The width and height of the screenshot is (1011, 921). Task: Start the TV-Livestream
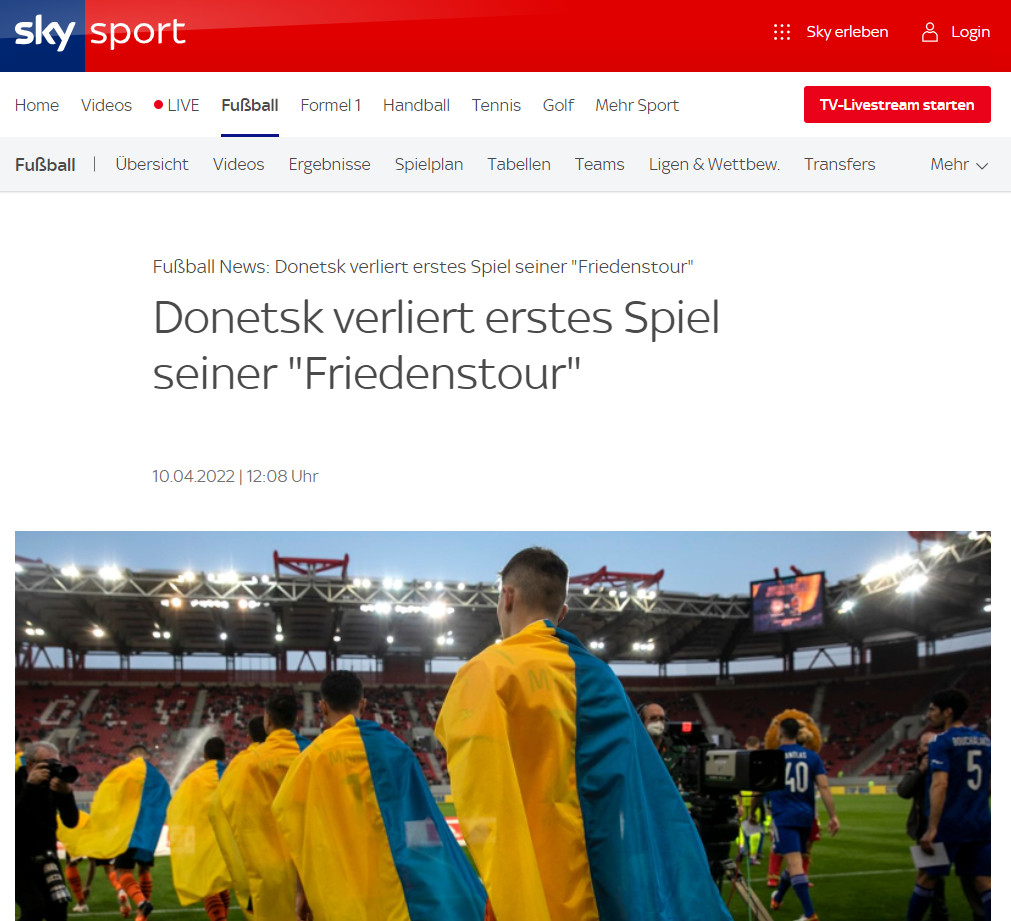897,104
